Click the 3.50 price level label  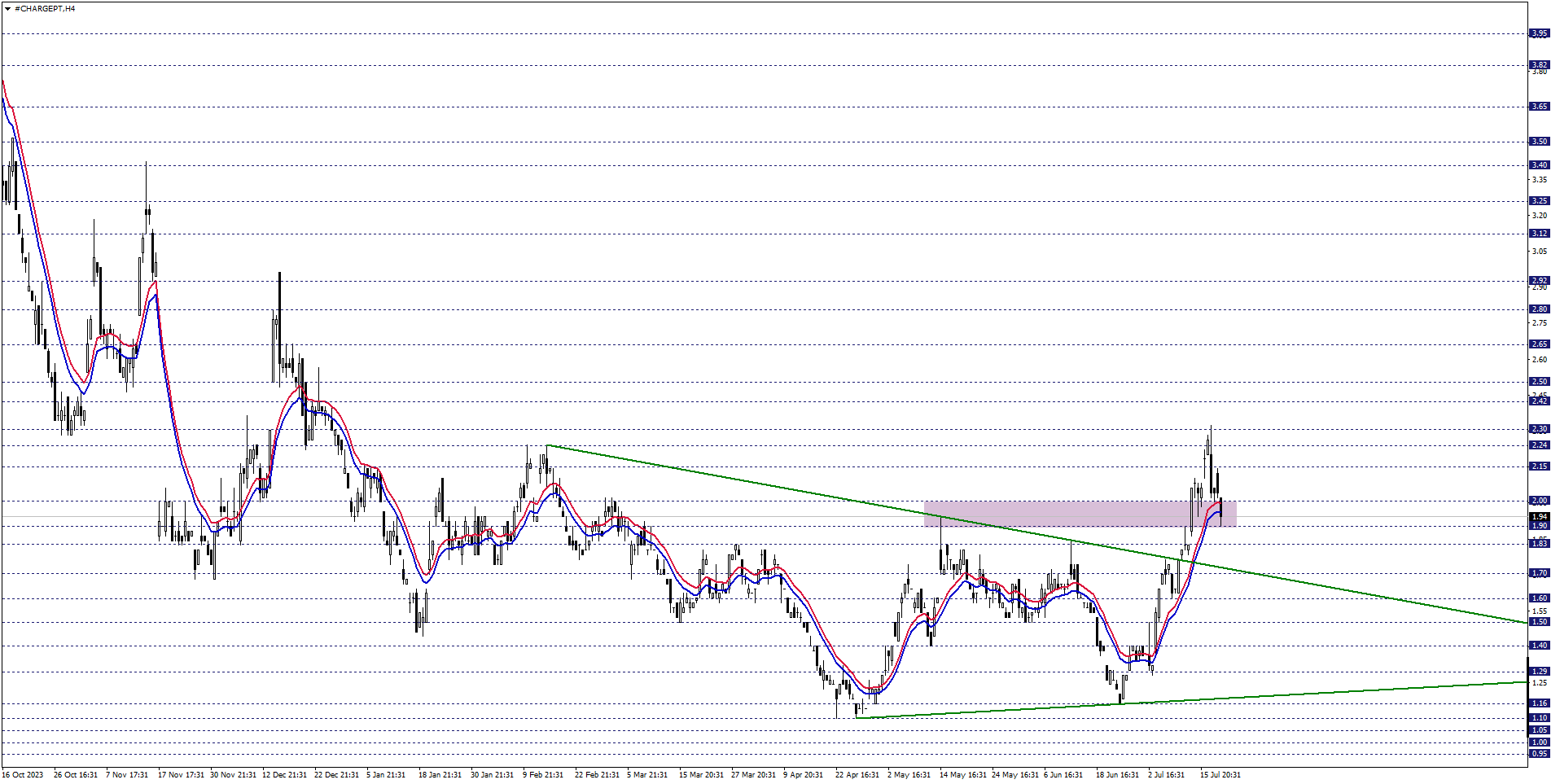coord(1539,142)
